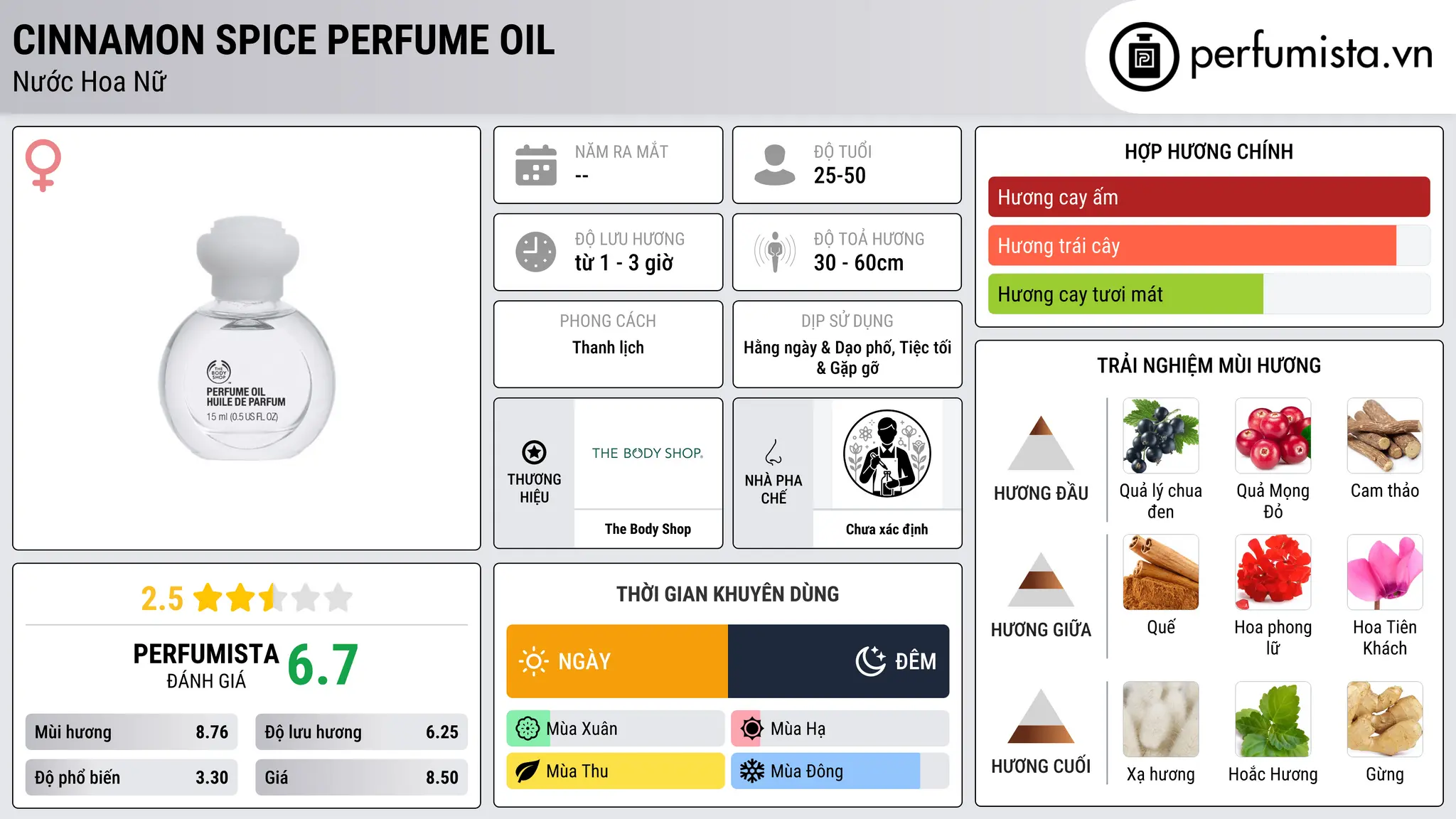Image resolution: width=1456 pixels, height=819 pixels.
Task: Open The Body Shop brand logo
Action: click(648, 453)
